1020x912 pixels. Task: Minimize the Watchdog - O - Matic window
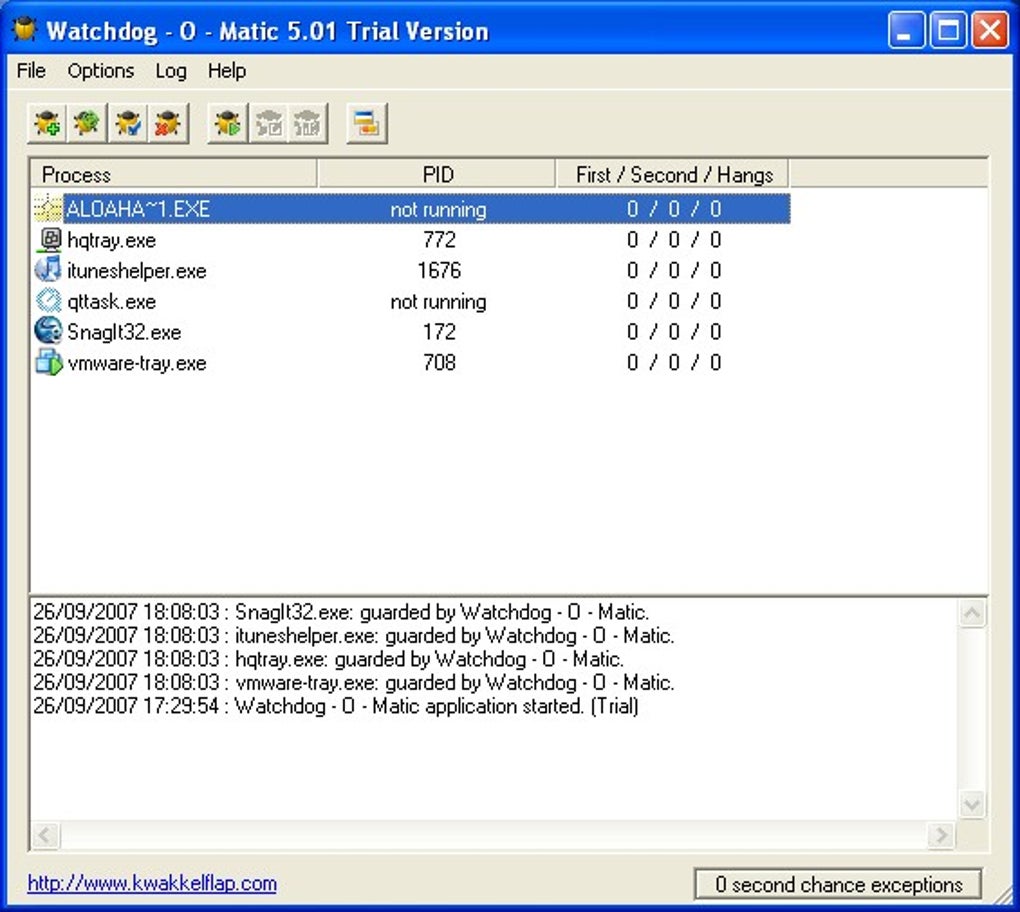click(906, 29)
